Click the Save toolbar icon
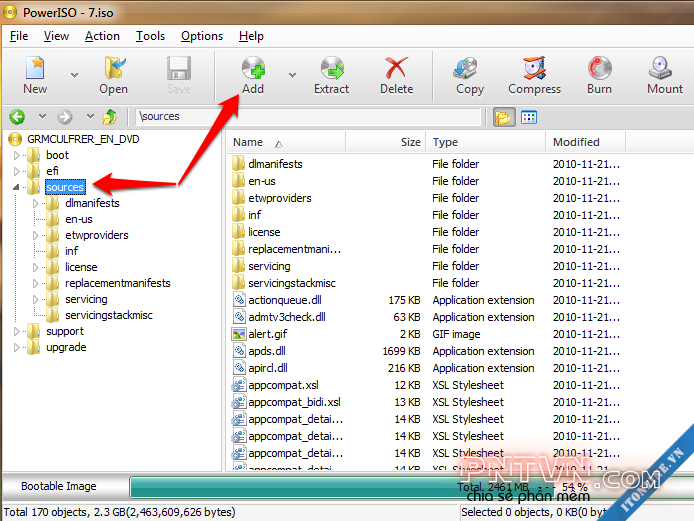694x521 pixels. [179, 69]
